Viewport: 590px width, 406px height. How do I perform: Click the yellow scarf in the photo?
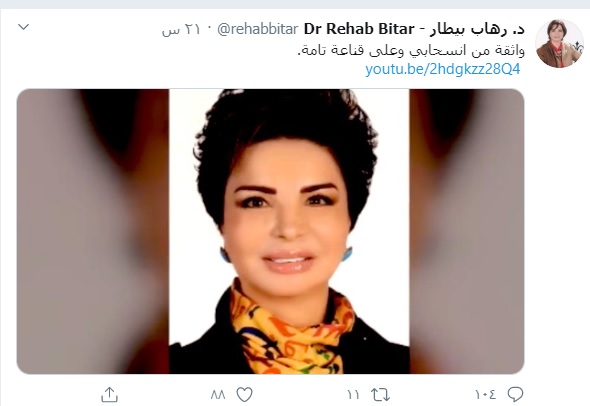pyautogui.click(x=292, y=331)
